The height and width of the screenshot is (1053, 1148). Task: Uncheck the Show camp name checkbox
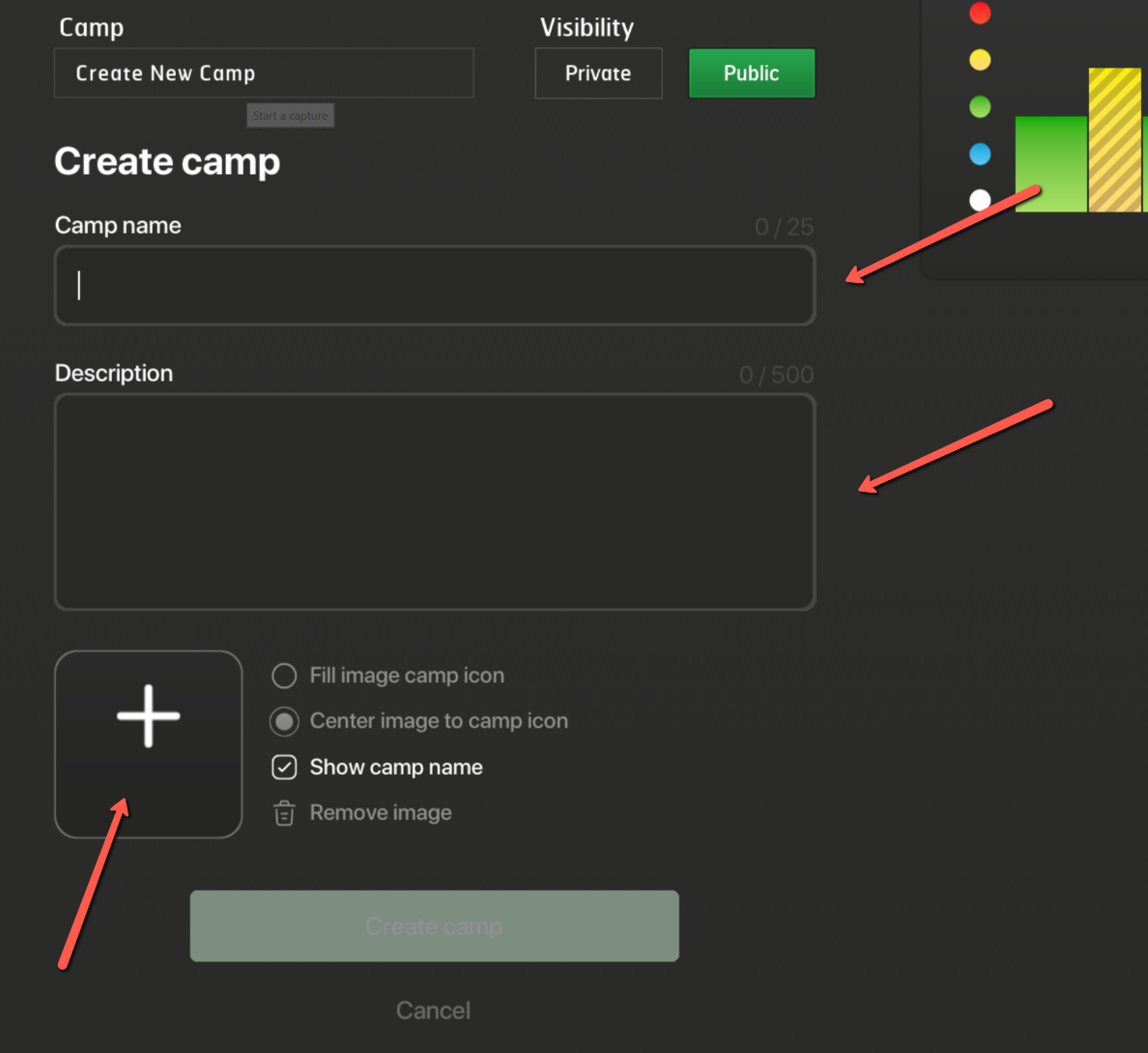[284, 767]
